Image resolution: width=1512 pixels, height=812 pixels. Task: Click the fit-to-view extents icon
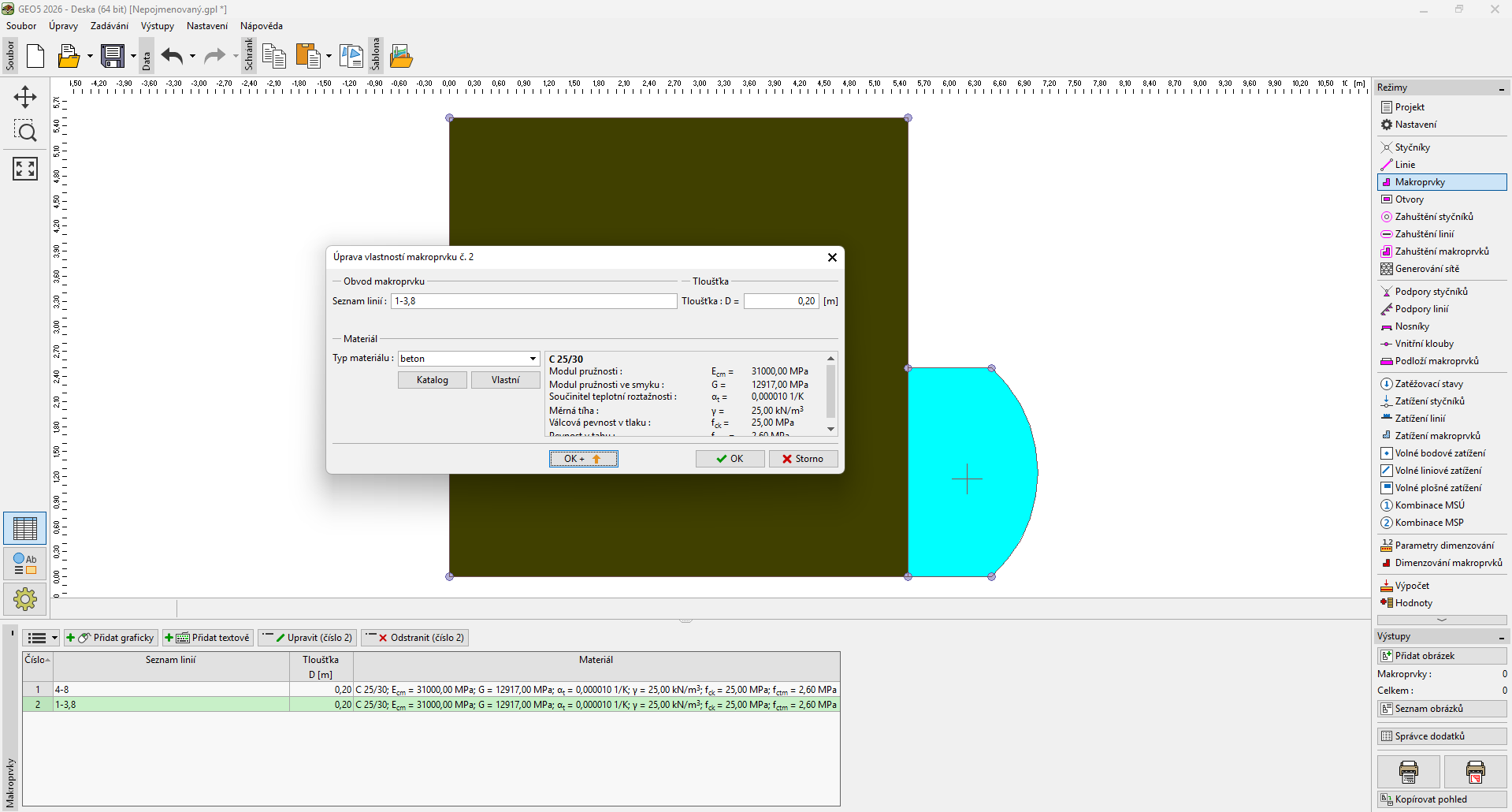(x=25, y=168)
